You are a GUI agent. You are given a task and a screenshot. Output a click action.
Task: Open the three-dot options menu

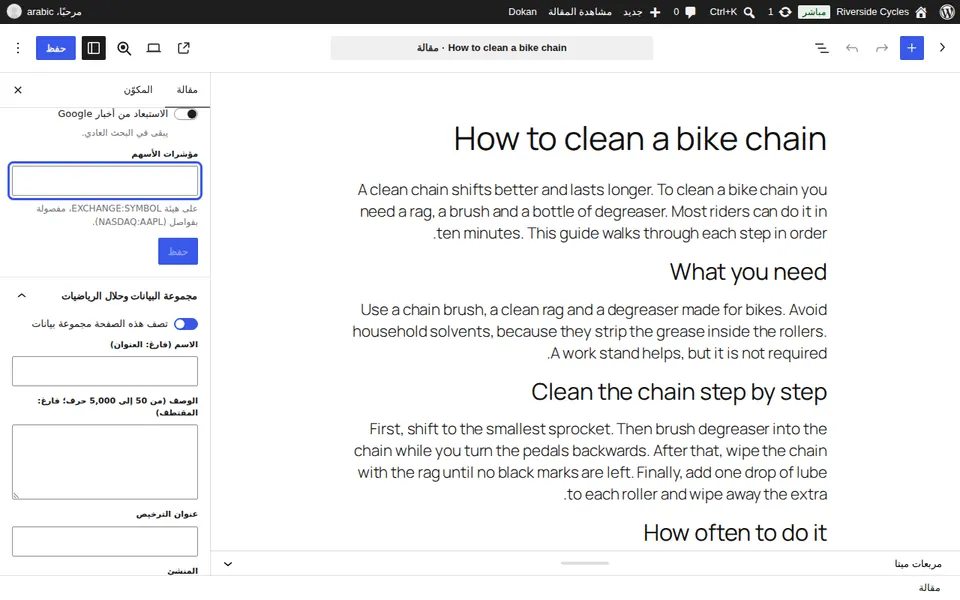click(x=18, y=48)
